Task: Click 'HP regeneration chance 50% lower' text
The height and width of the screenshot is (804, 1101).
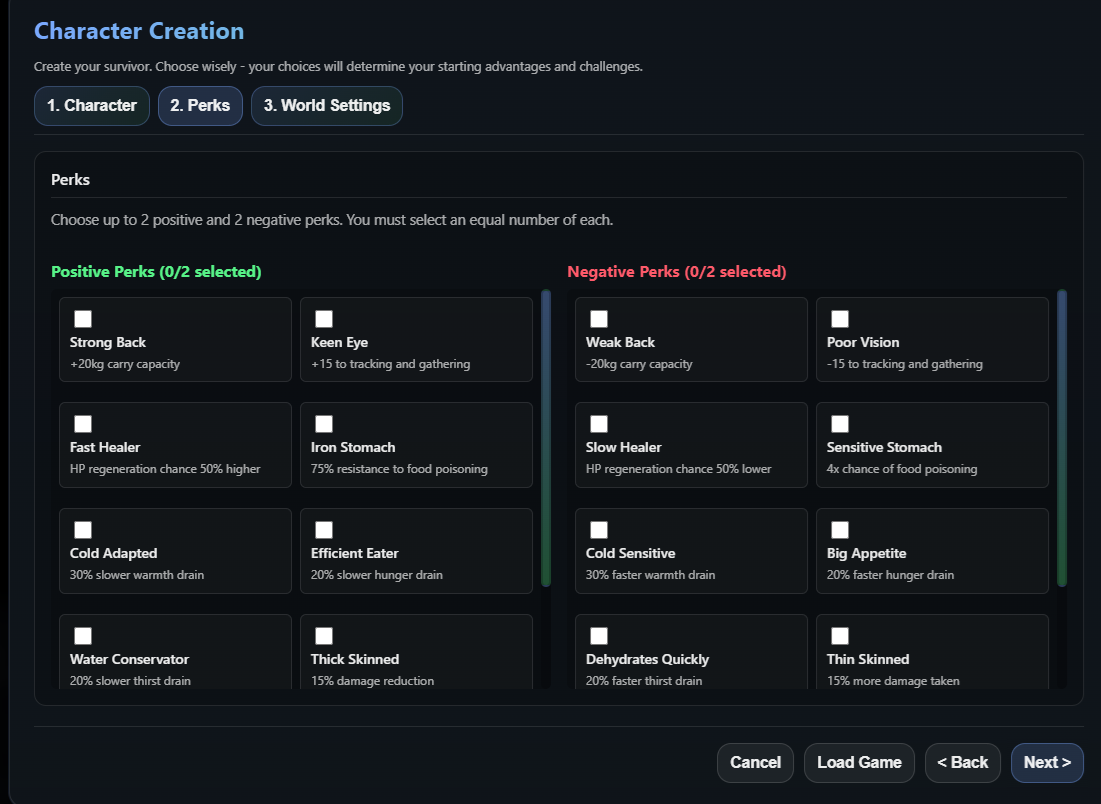Action: 678,469
